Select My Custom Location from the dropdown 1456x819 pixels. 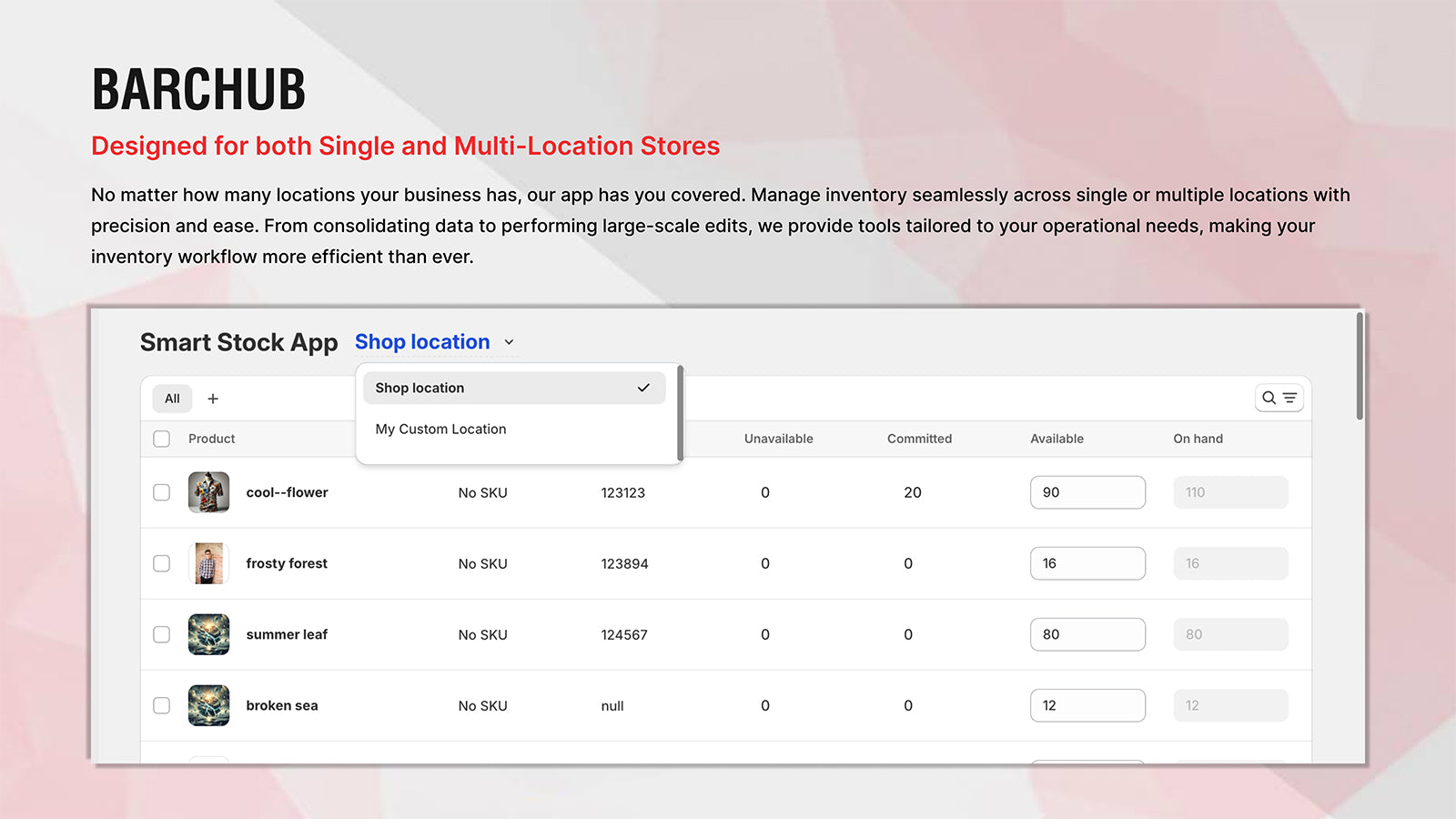pyautogui.click(x=440, y=429)
